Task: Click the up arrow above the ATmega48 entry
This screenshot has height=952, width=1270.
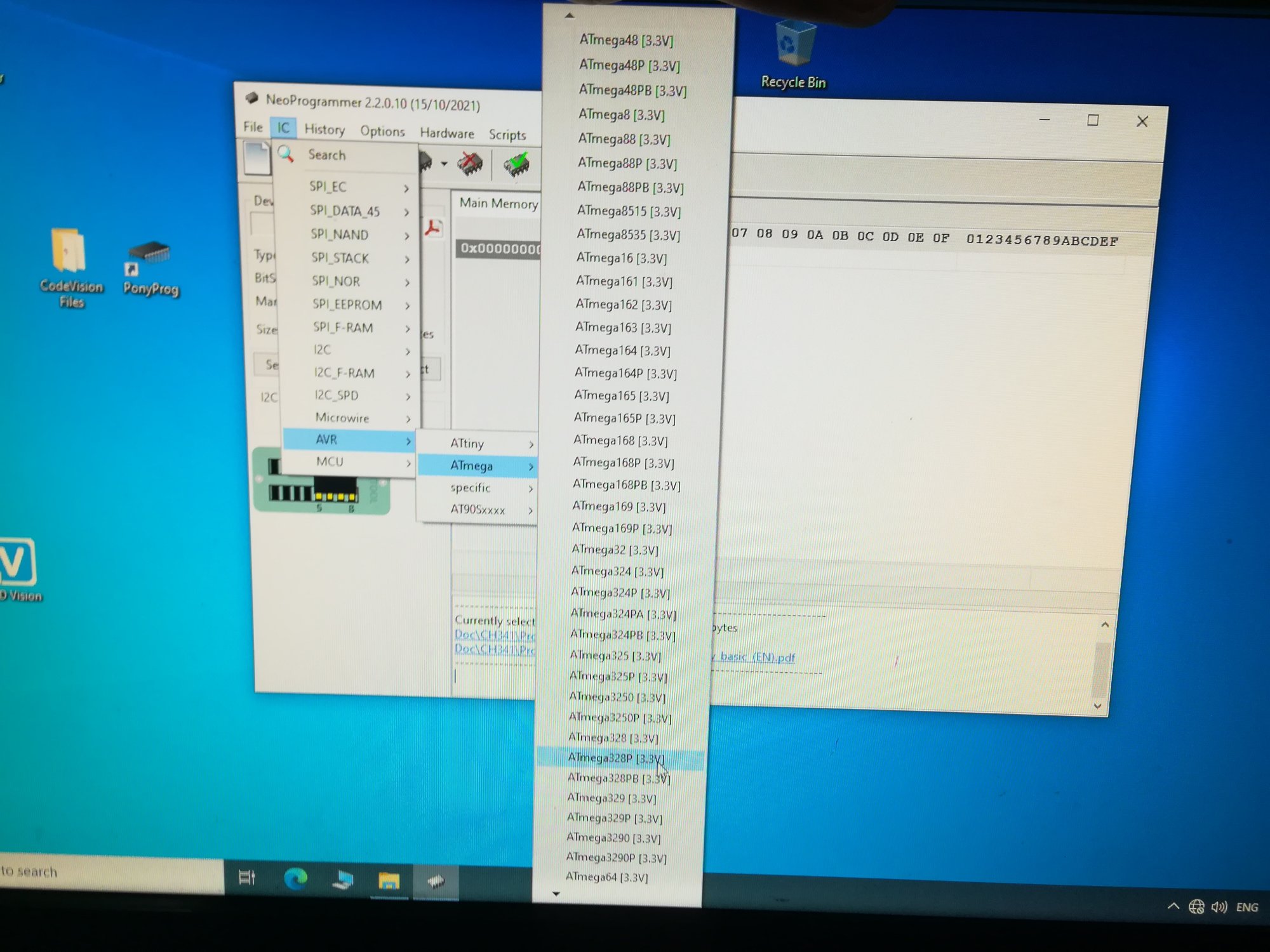Action: [569, 15]
